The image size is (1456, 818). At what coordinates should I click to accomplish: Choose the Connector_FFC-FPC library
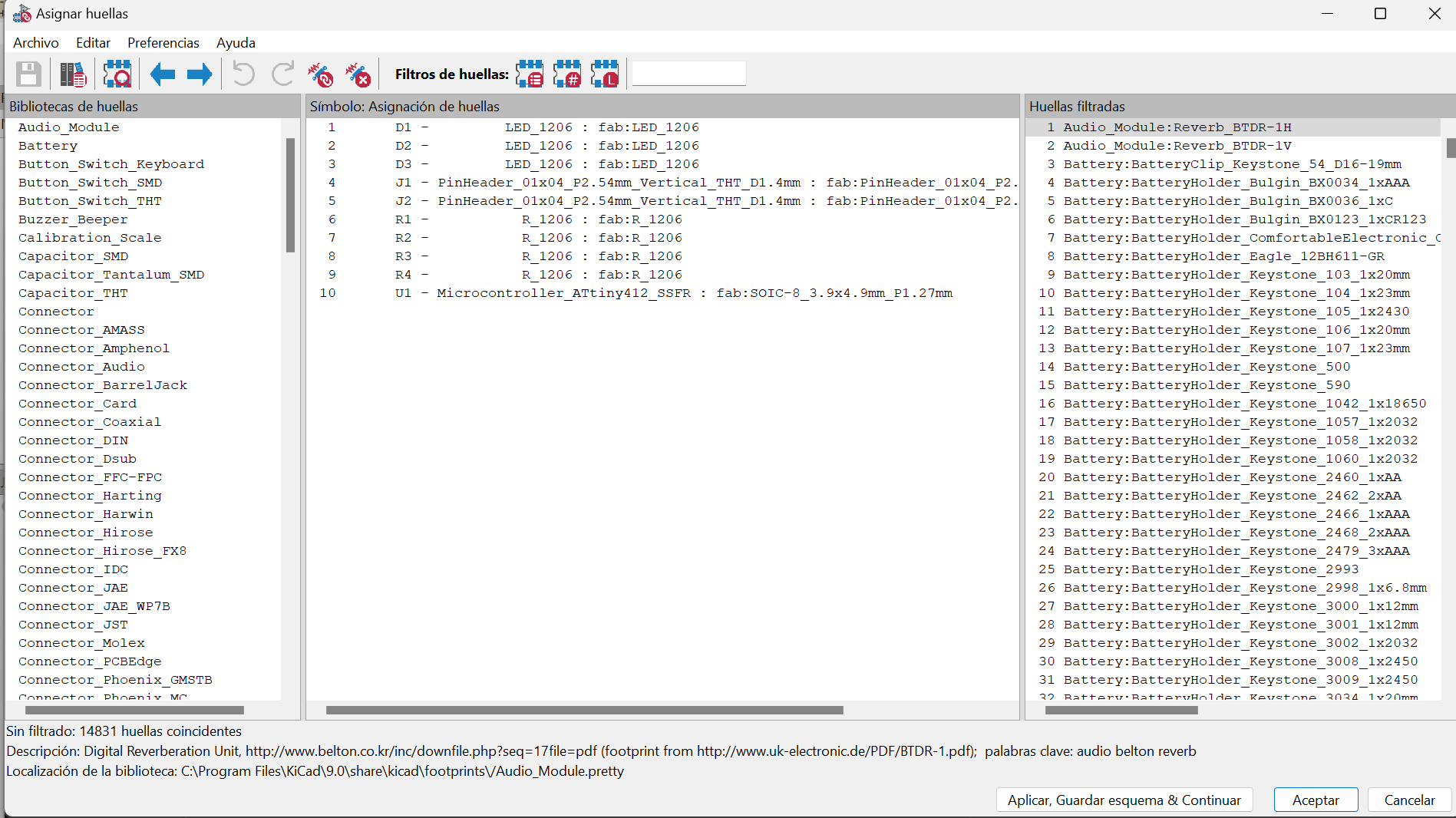[x=91, y=477]
